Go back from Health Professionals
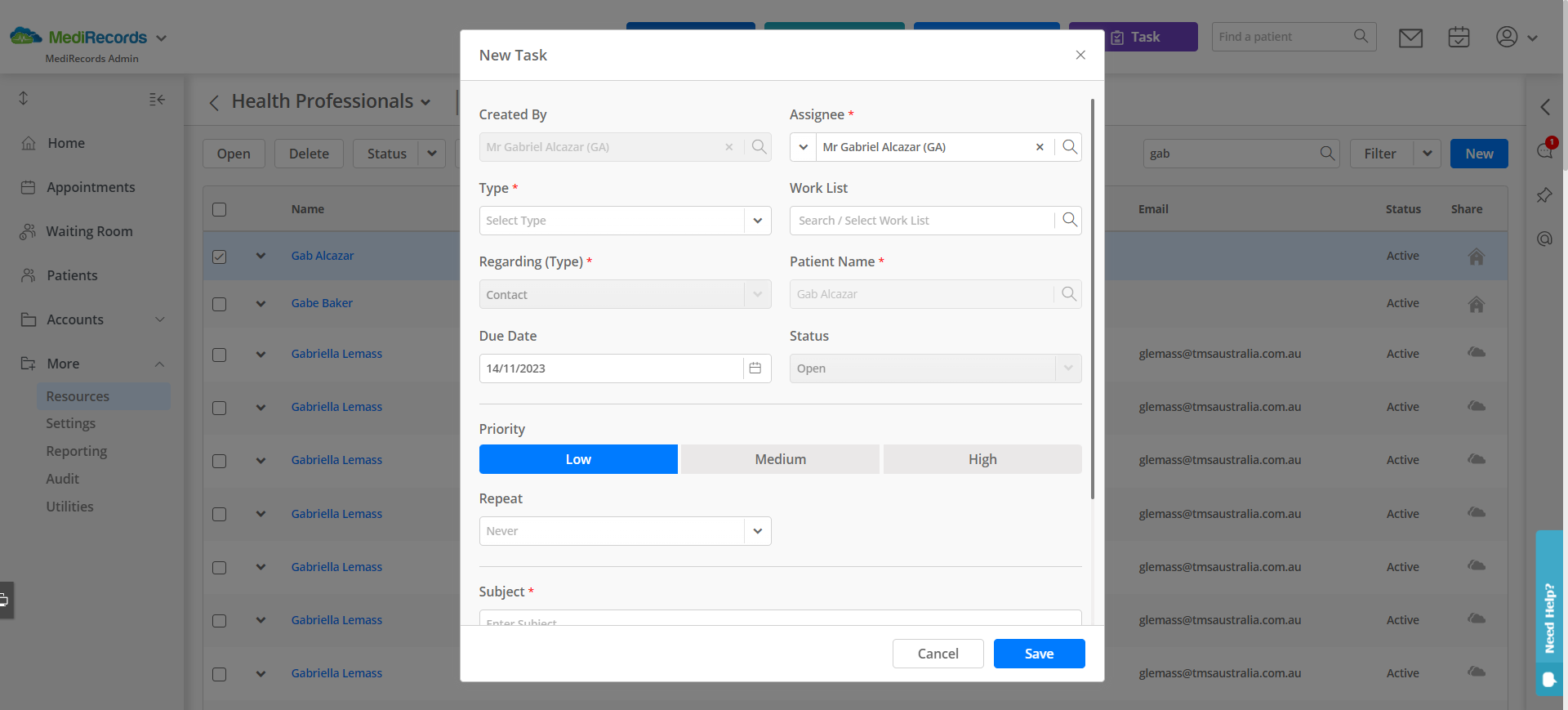Viewport: 1568px width, 710px height. point(214,102)
